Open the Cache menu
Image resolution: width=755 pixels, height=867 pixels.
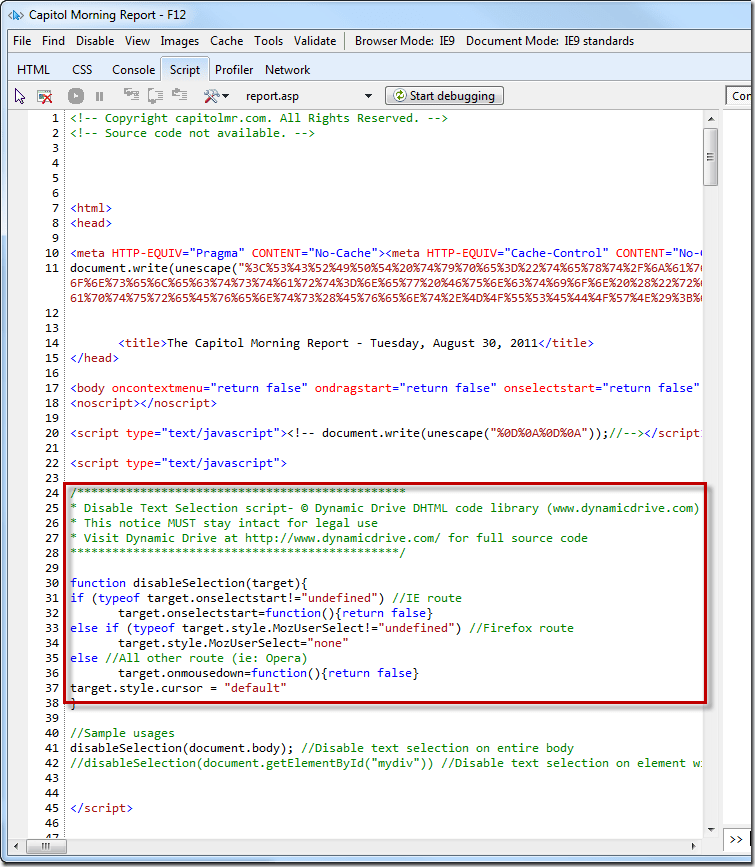pos(226,41)
